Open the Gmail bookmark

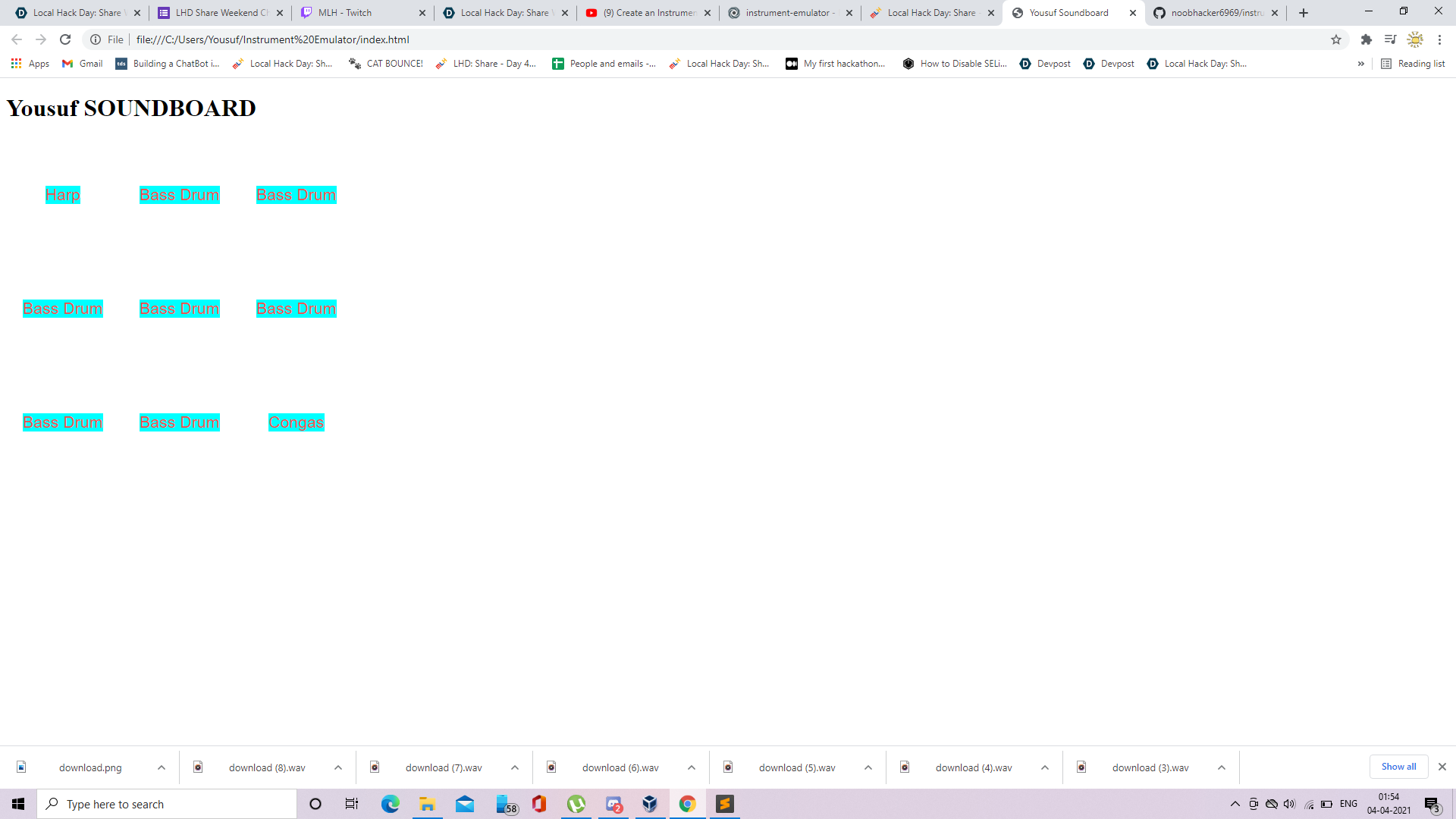click(83, 64)
